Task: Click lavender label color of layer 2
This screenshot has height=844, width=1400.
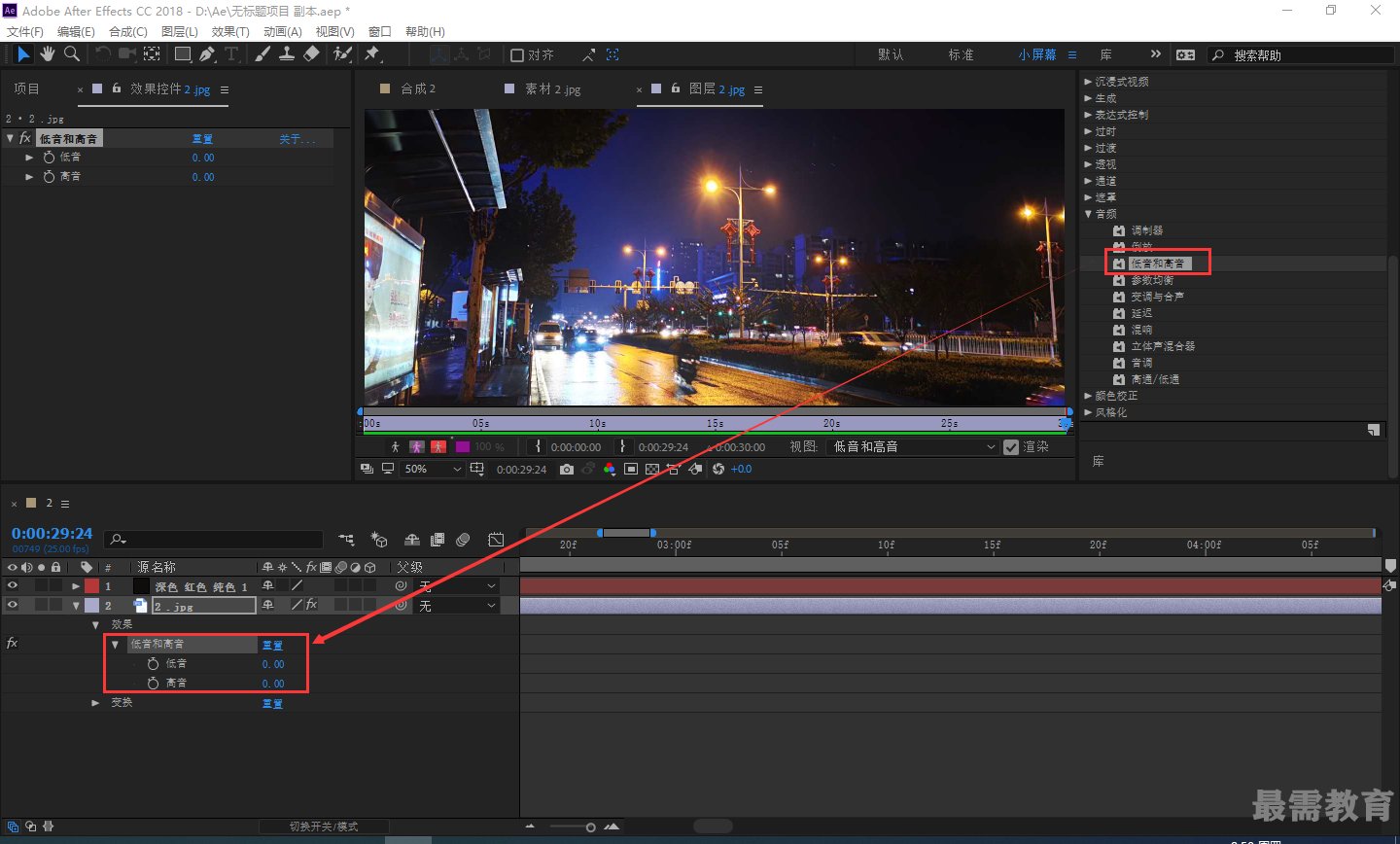Action: [x=91, y=606]
